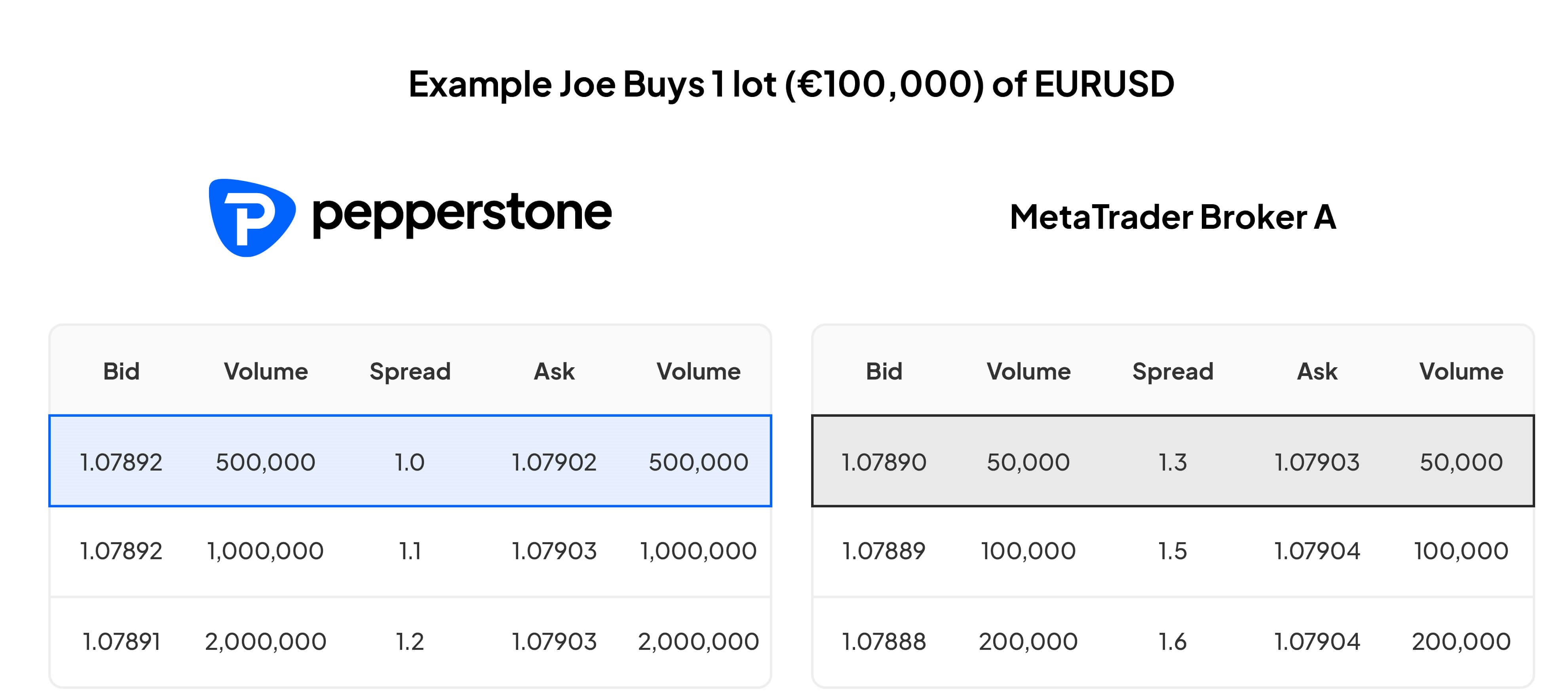
Task: Click the pepperstone wordmark text
Action: [x=462, y=214]
